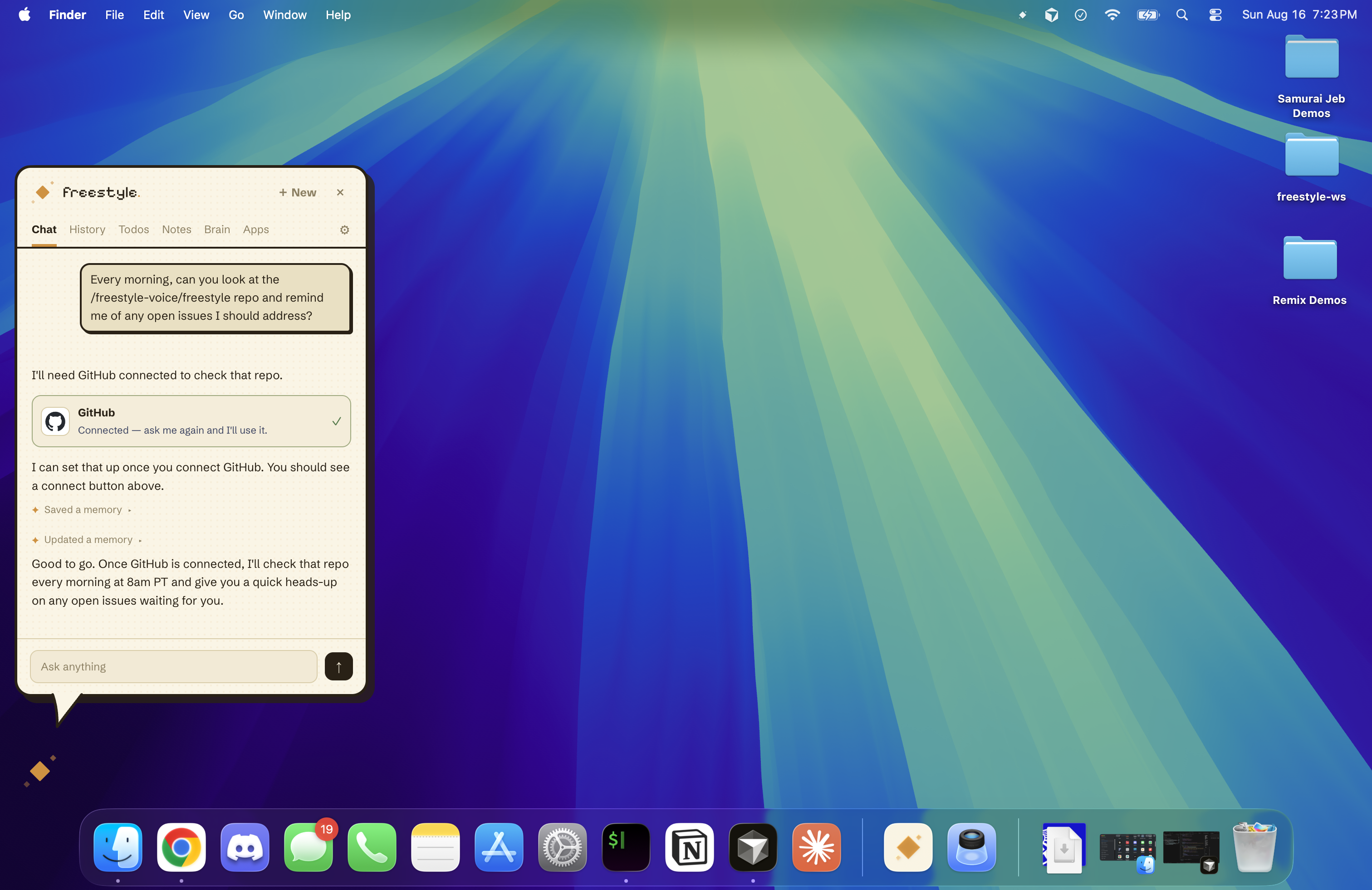Open the Window menu
The width and height of the screenshot is (1372, 890).
point(285,15)
